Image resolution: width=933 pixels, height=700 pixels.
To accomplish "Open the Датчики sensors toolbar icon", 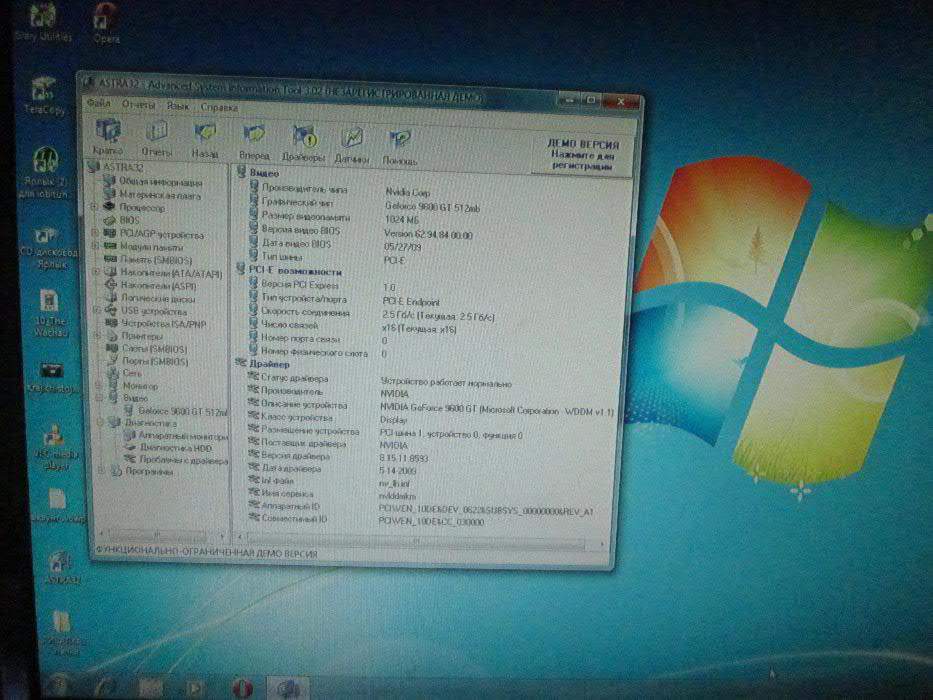I will (352, 146).
